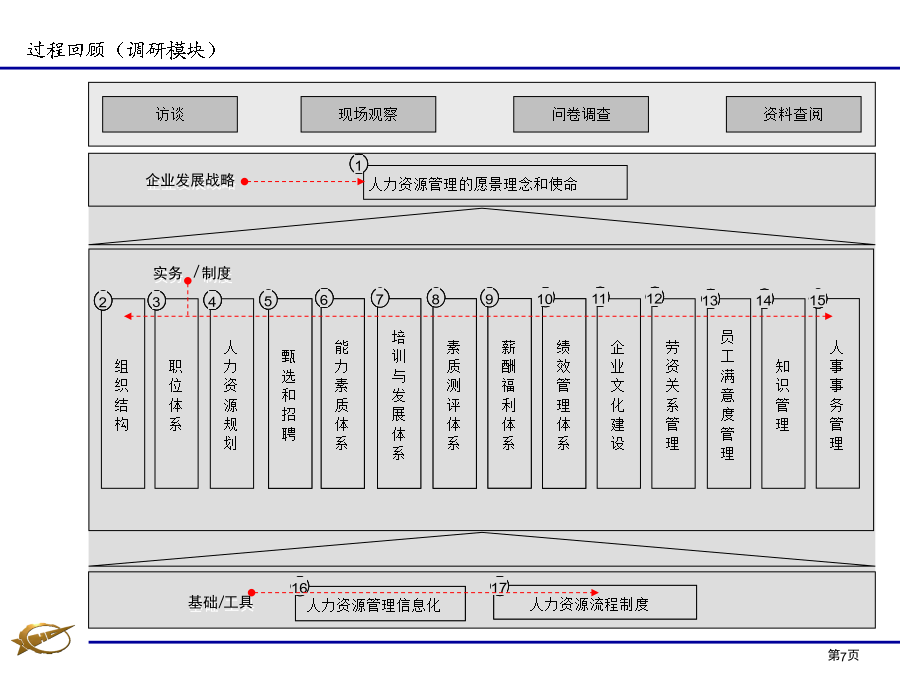Click the number 16 marker

coord(300,587)
